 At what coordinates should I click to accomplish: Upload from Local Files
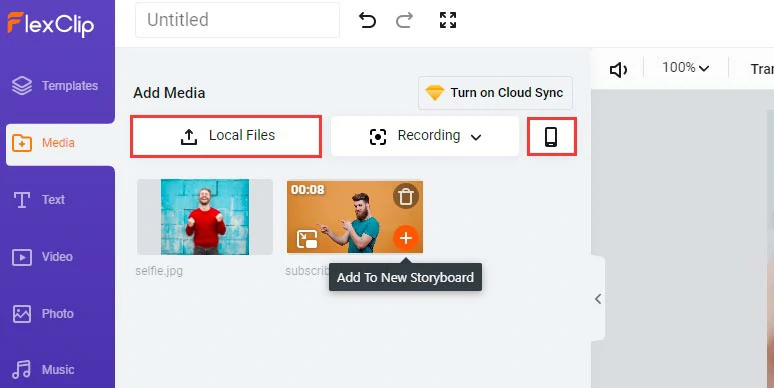tap(226, 136)
